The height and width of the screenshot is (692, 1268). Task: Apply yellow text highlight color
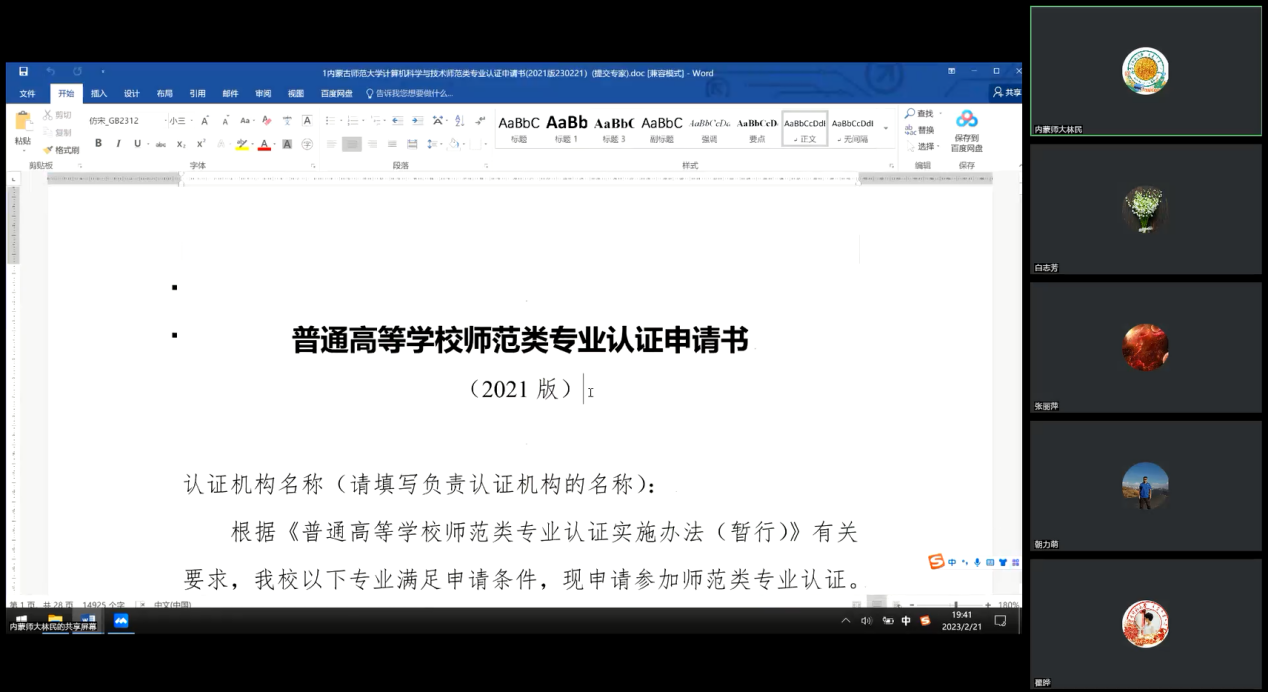241,144
